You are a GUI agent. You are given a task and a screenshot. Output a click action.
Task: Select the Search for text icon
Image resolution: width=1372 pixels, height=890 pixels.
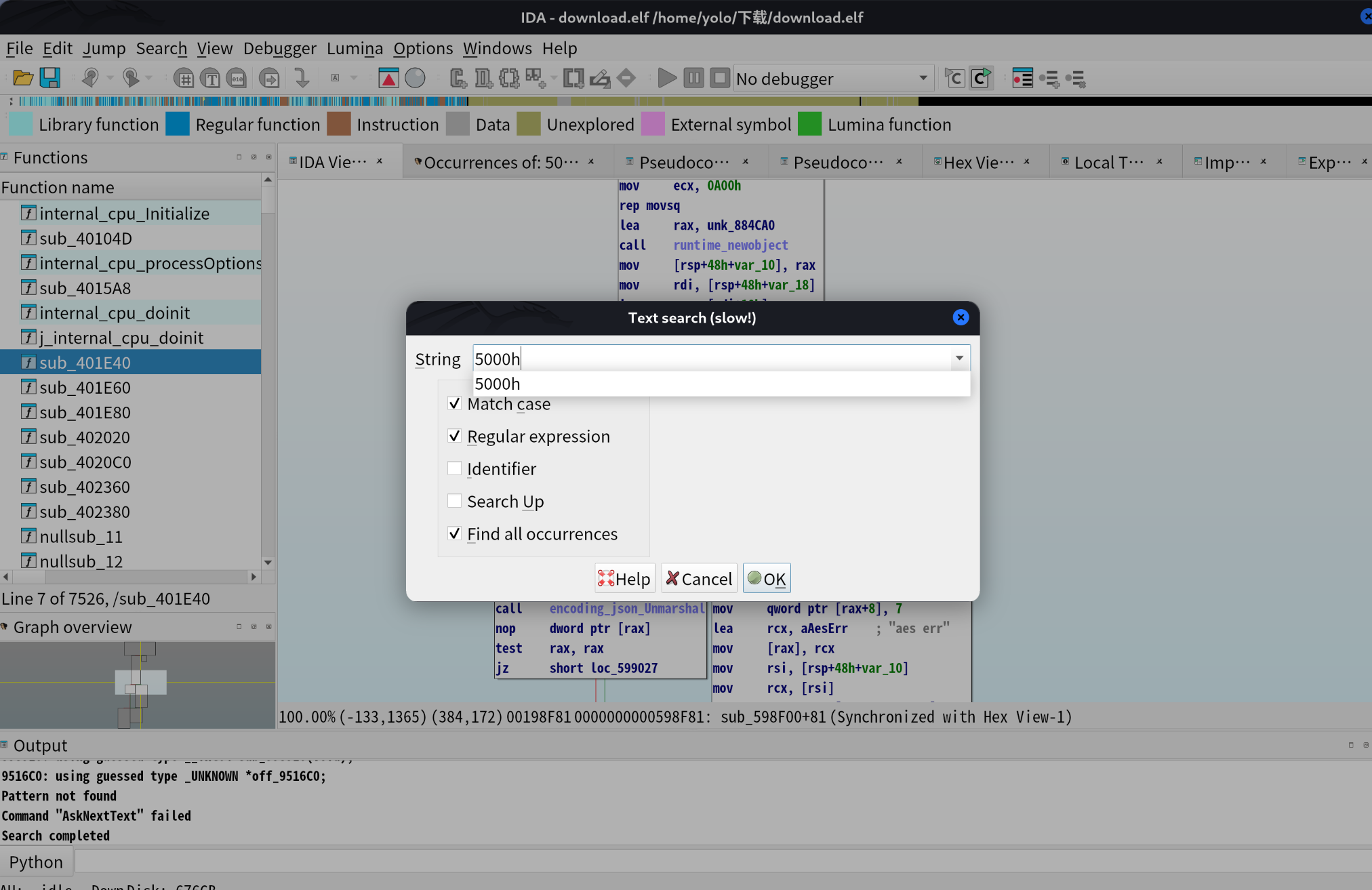211,78
